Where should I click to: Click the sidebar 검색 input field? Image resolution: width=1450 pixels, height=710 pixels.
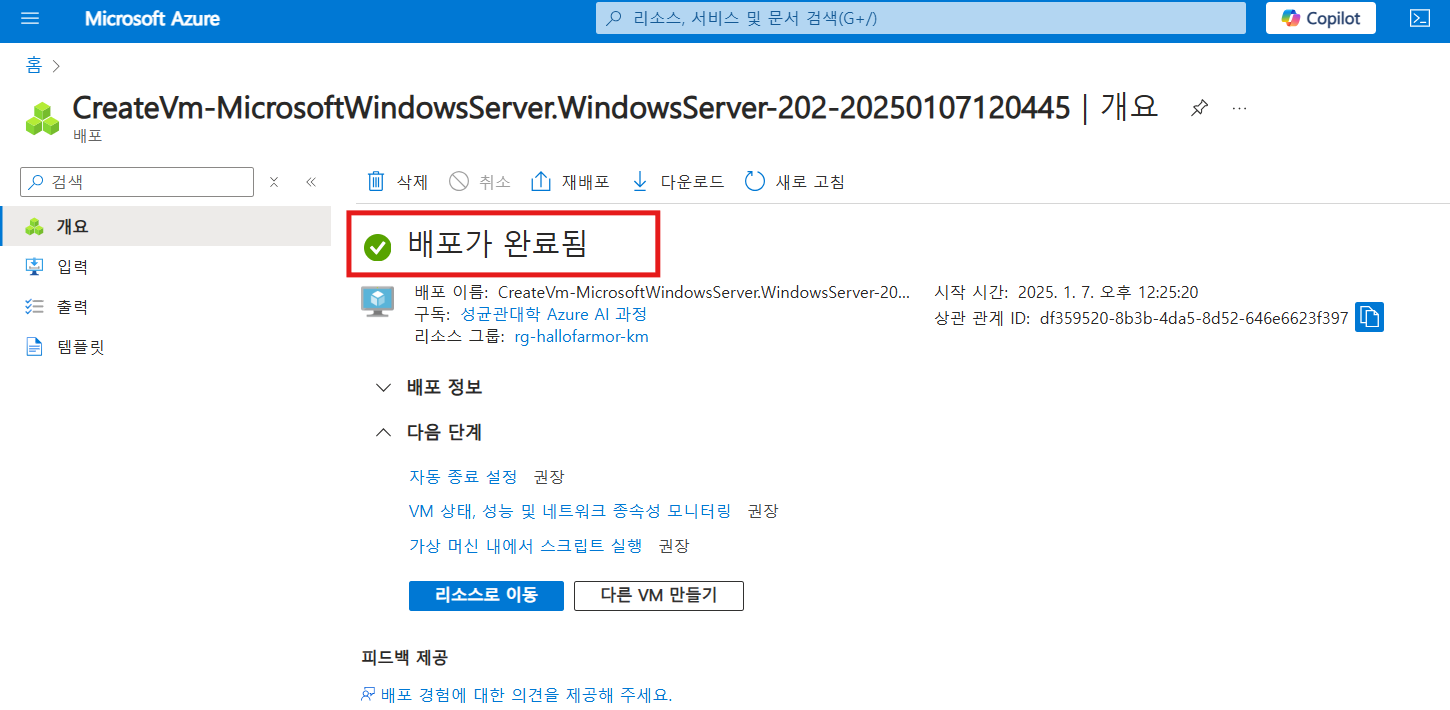point(137,182)
